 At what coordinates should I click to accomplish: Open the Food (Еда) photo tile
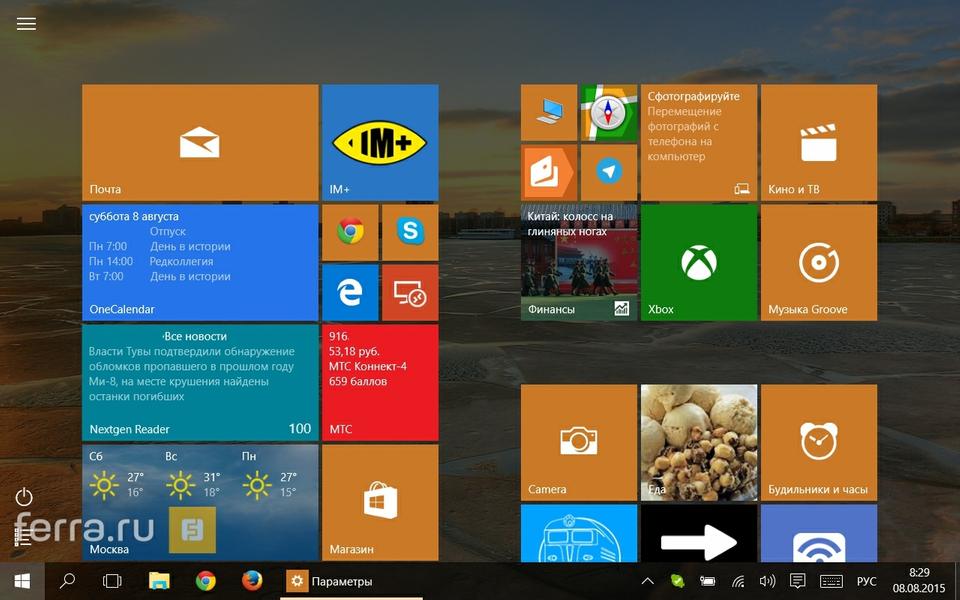(699, 442)
